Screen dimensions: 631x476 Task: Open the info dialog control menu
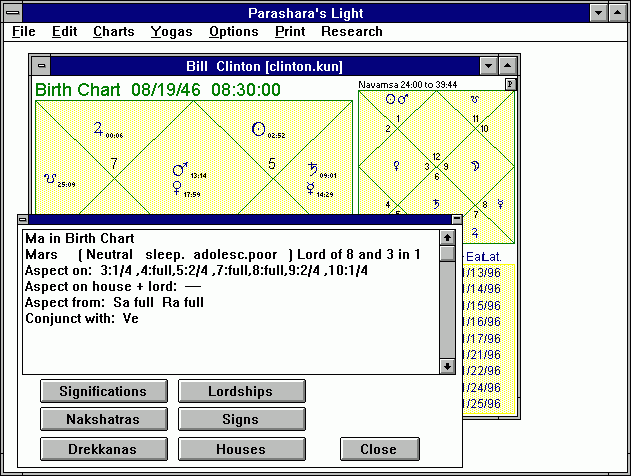click(23, 219)
